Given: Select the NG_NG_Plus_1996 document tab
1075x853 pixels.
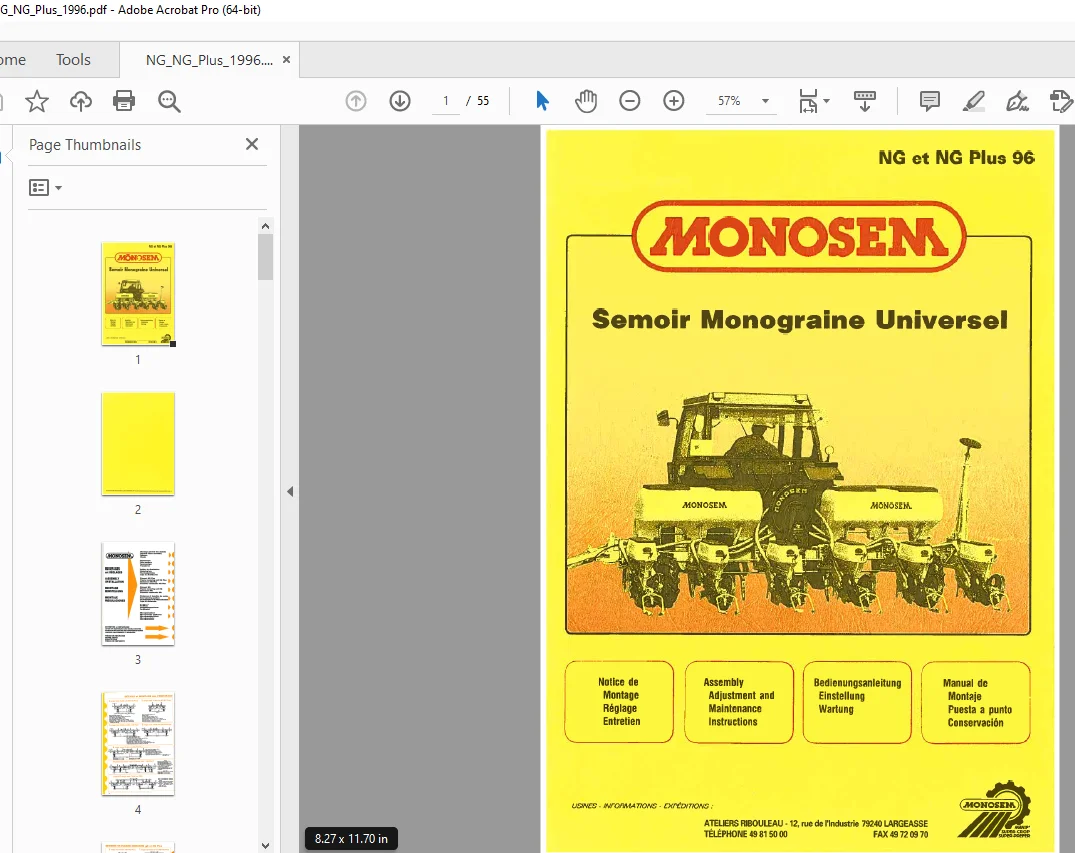Looking at the screenshot, I should (209, 60).
